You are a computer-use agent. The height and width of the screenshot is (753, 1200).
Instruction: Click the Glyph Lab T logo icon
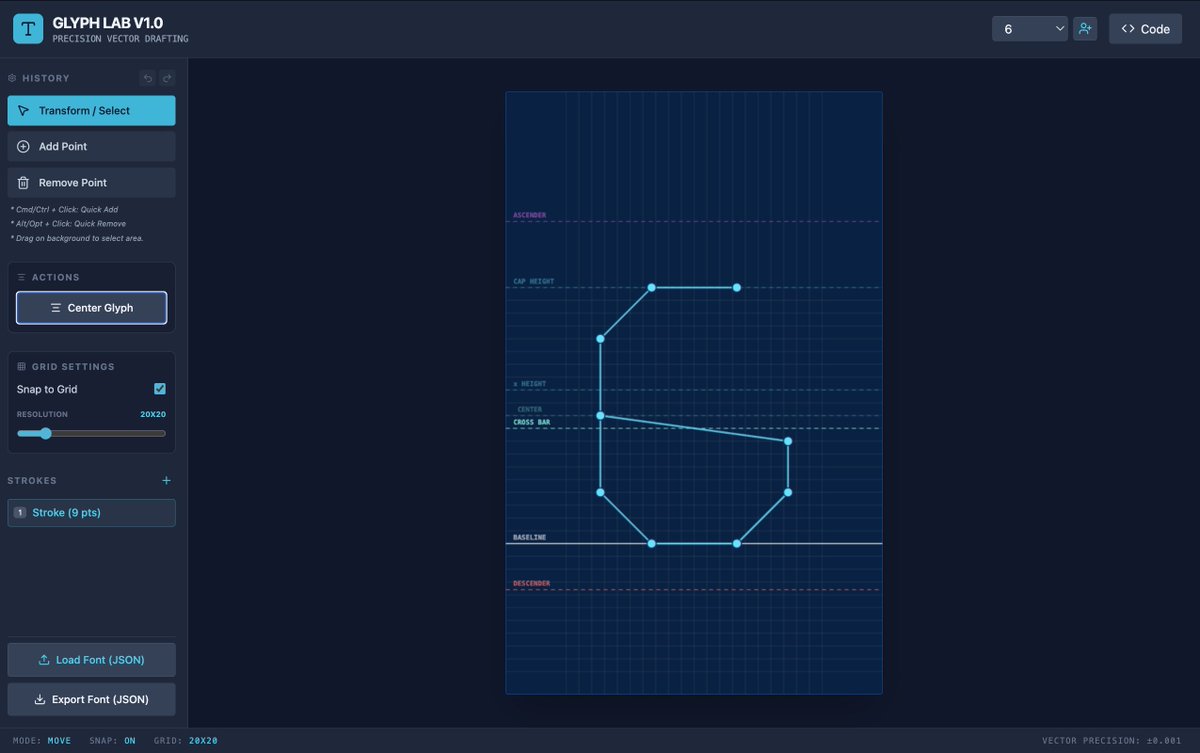(28, 29)
